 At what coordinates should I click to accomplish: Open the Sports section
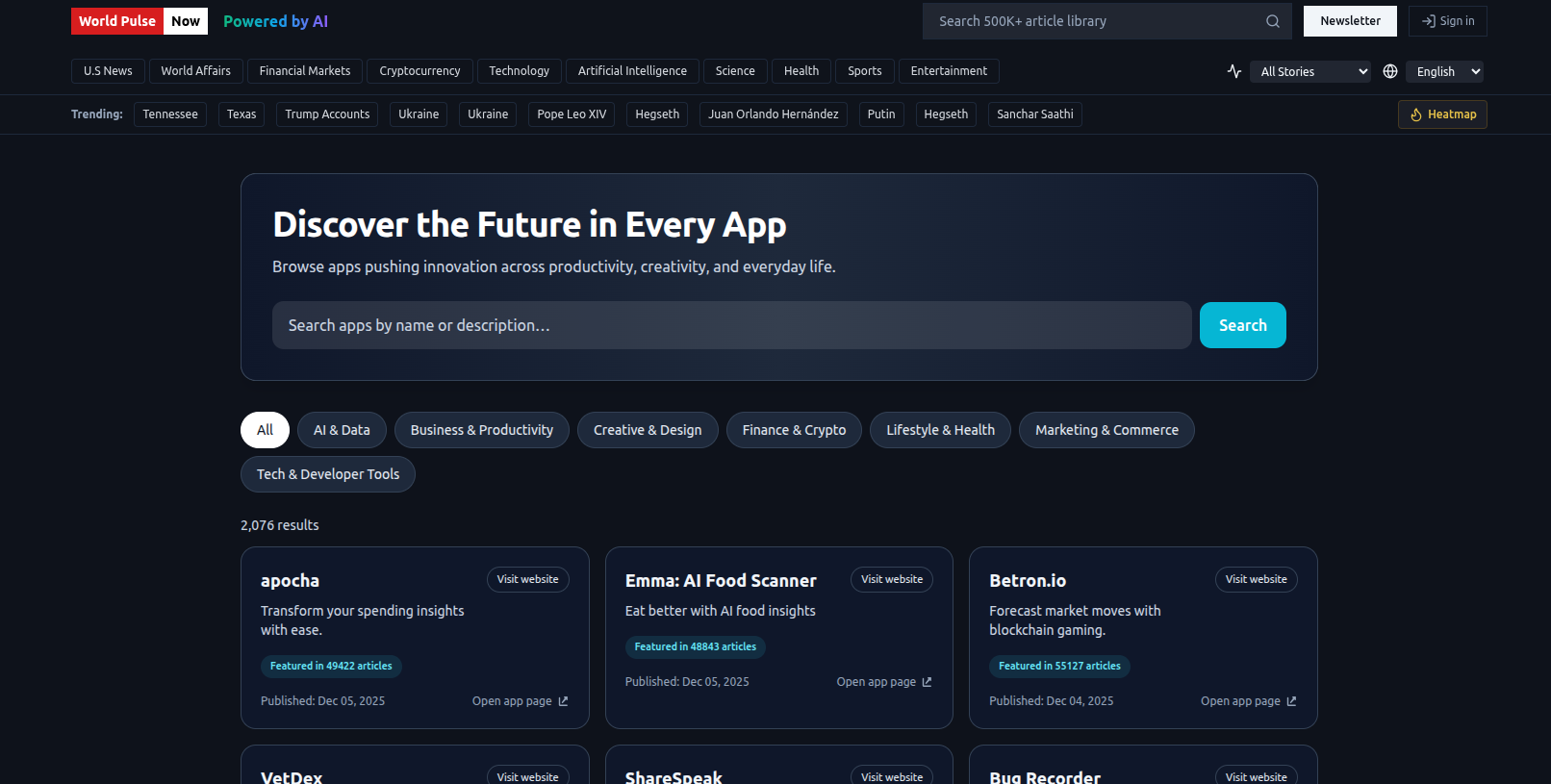pyautogui.click(x=865, y=71)
